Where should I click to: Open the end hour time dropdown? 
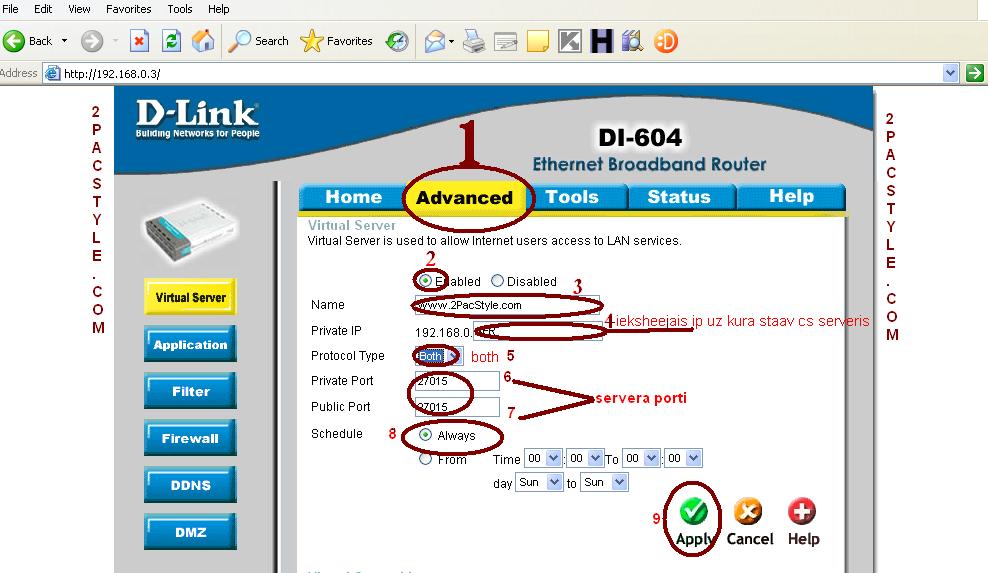click(641, 458)
